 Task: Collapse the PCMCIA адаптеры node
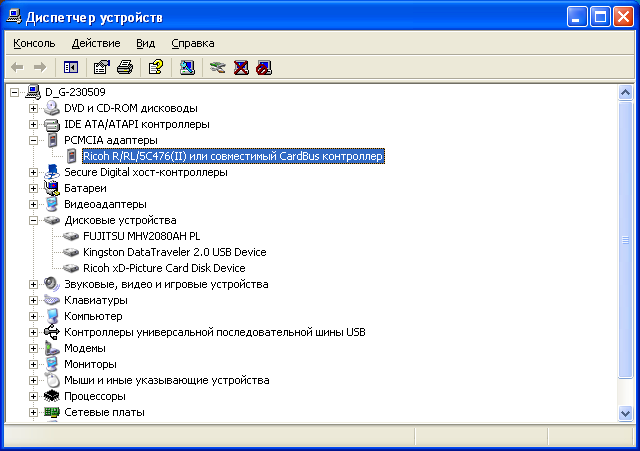pos(34,140)
